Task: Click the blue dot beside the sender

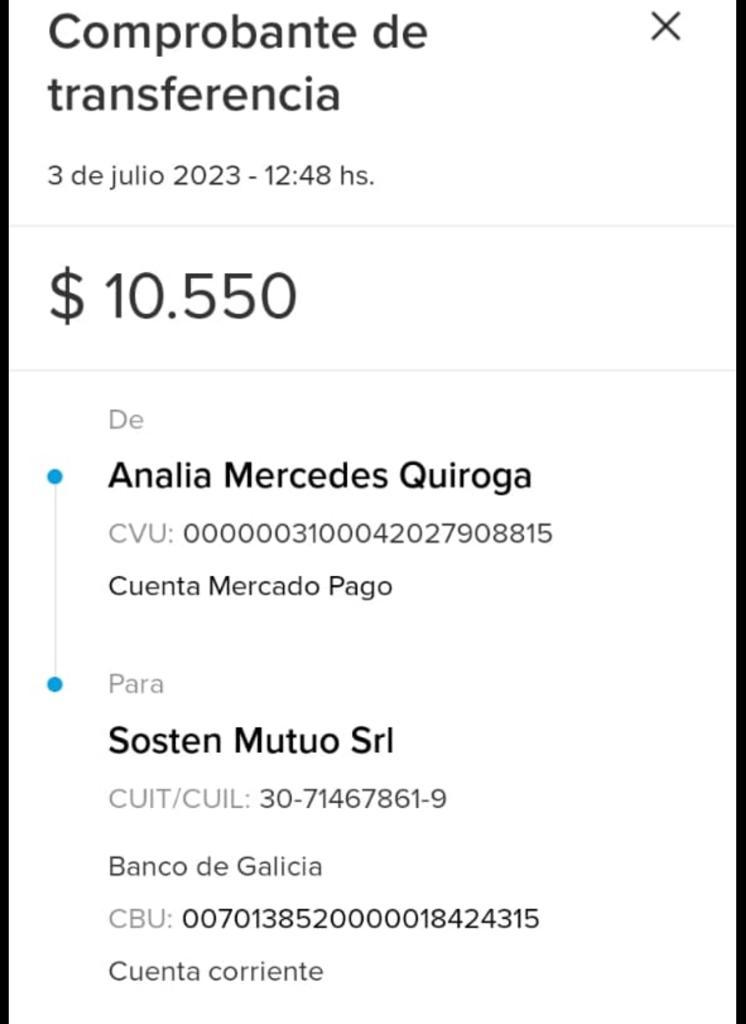Action: coord(55,477)
